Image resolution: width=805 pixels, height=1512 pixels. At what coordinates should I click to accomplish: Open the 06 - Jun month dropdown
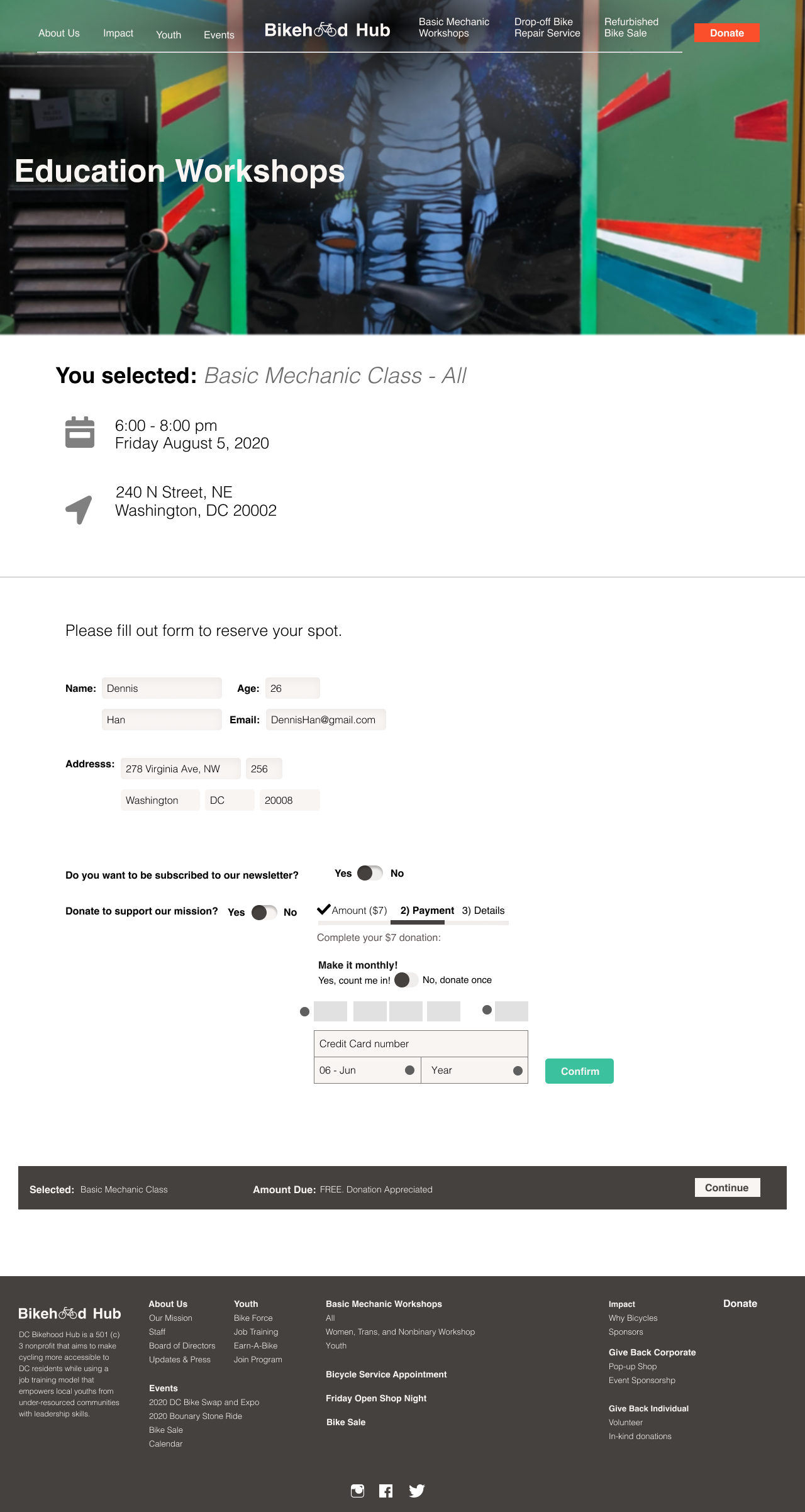(x=367, y=1070)
